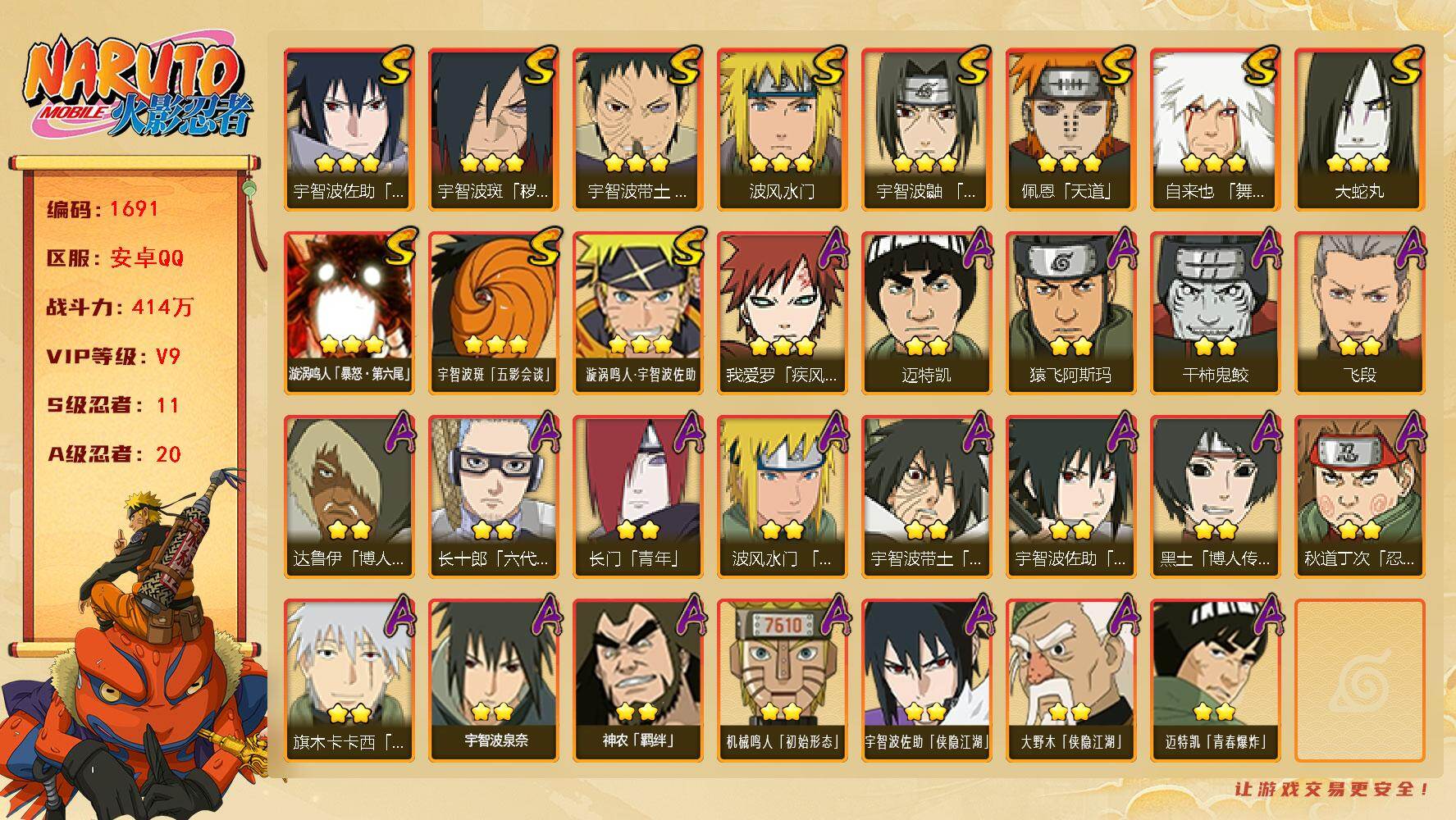Click the 漩涡鸣人「暴怒·第六尾」 card

click(349, 312)
